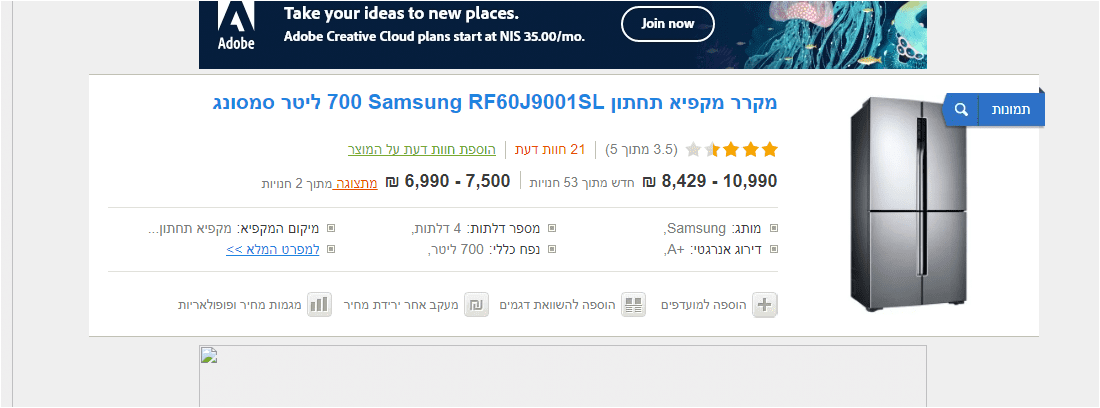Click the orange מתצוגה display-model link
Image resolution: width=1100 pixels, height=408 pixels.
(x=356, y=183)
